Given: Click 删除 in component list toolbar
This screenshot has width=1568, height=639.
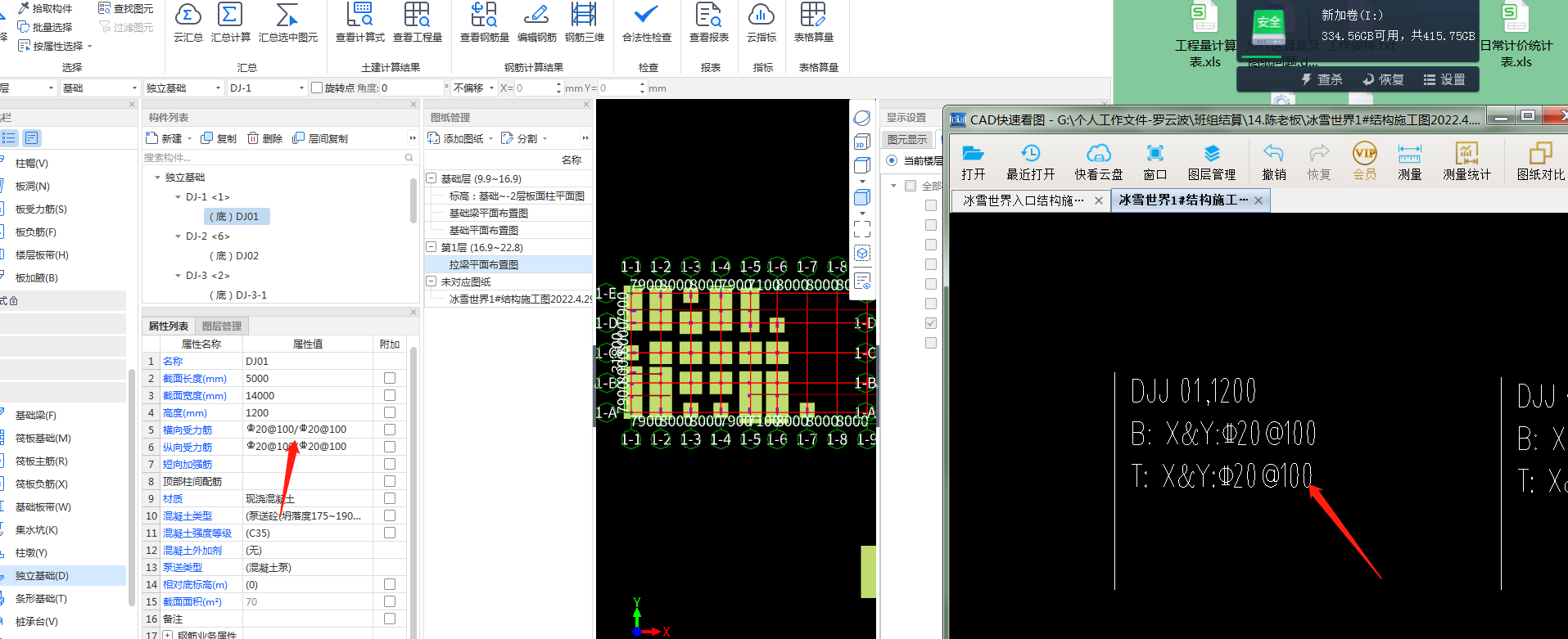Looking at the screenshot, I should click(x=264, y=138).
